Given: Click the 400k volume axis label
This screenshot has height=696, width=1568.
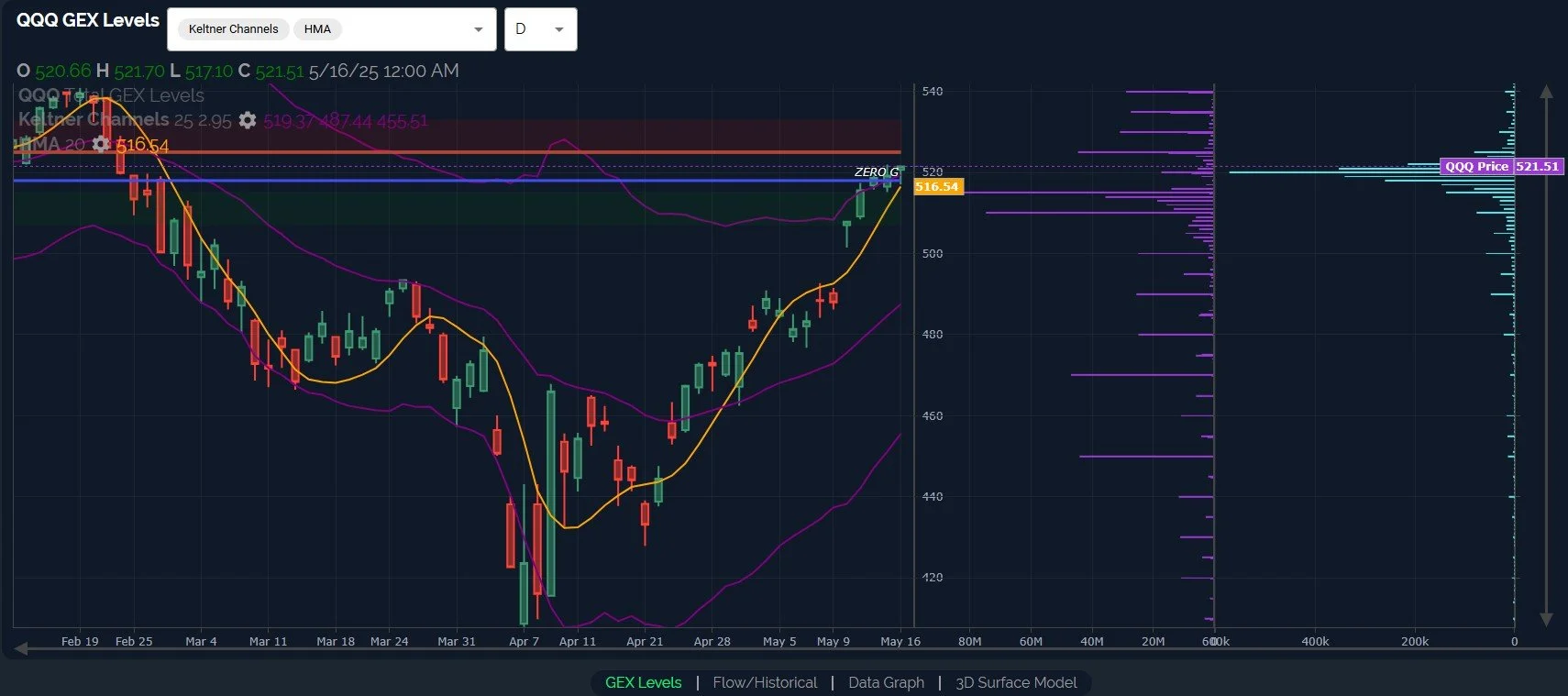Looking at the screenshot, I should [1316, 641].
